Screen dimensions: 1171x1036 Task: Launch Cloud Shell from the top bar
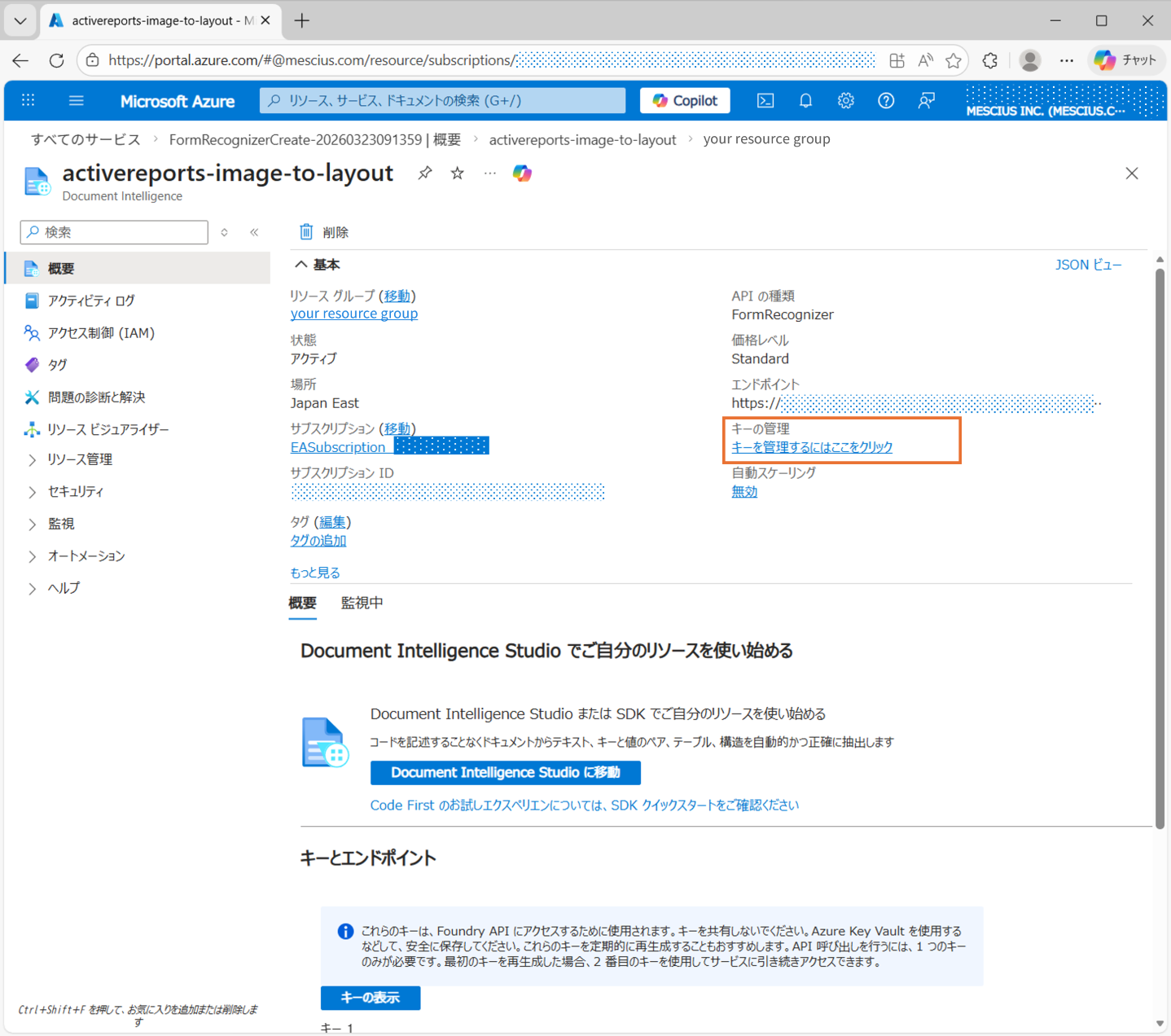pos(765,100)
